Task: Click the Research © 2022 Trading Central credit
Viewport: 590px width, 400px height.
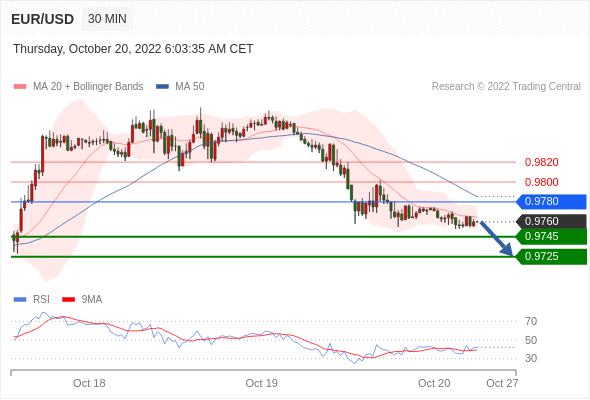Action: 506,87
